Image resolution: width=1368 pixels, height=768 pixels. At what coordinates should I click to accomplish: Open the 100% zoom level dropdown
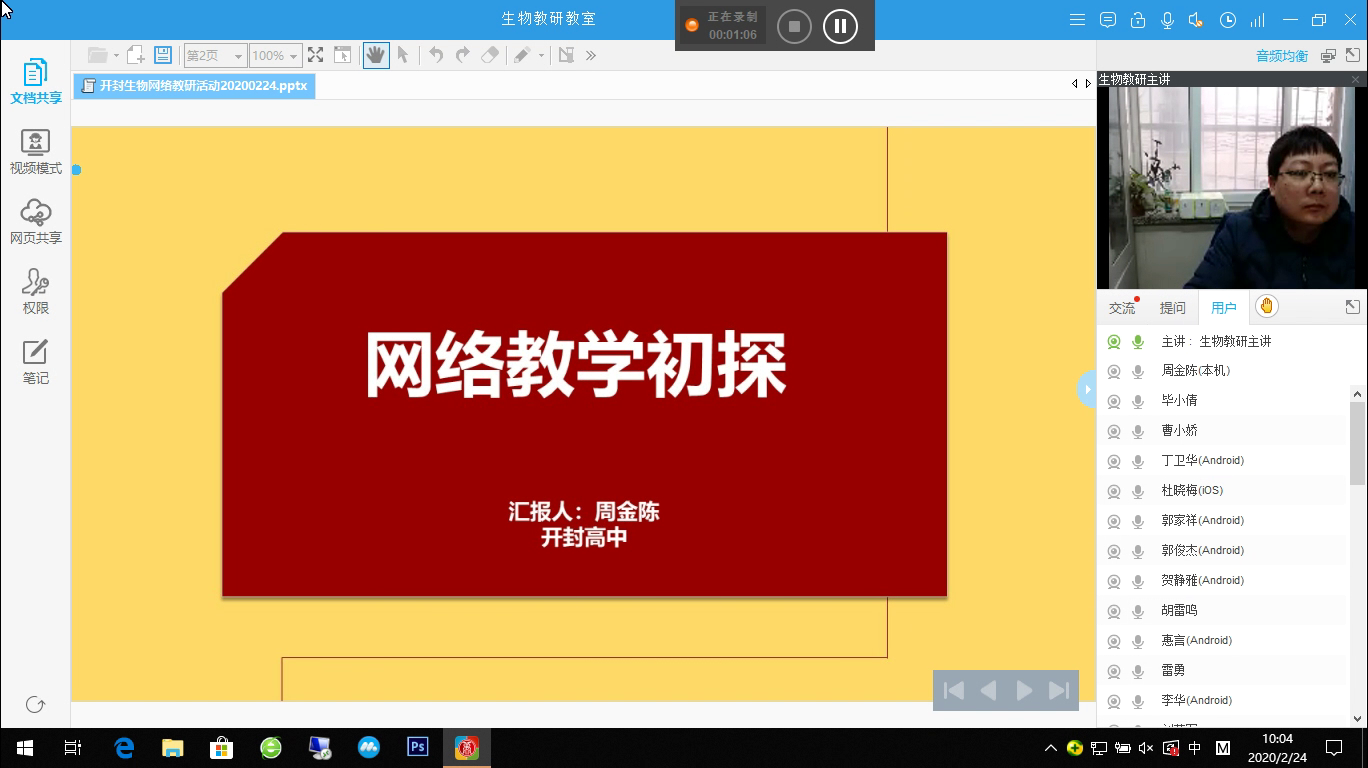(x=275, y=56)
